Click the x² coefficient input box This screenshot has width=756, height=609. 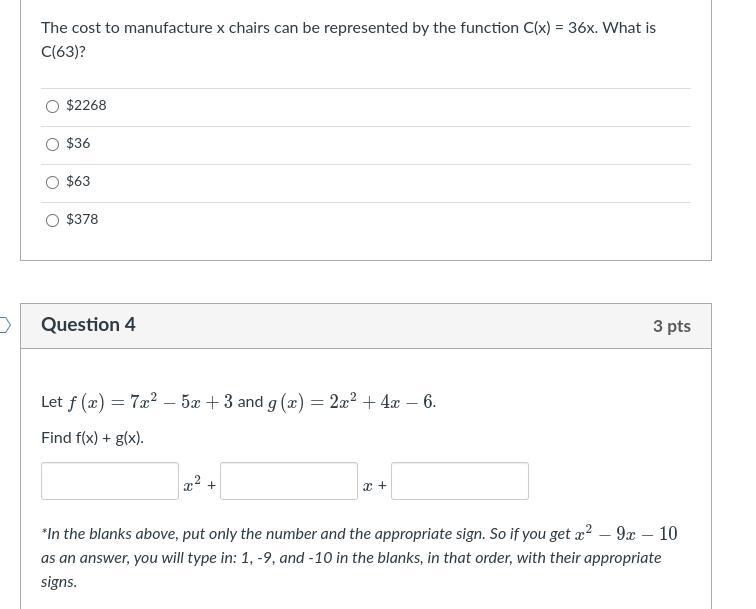[110, 481]
